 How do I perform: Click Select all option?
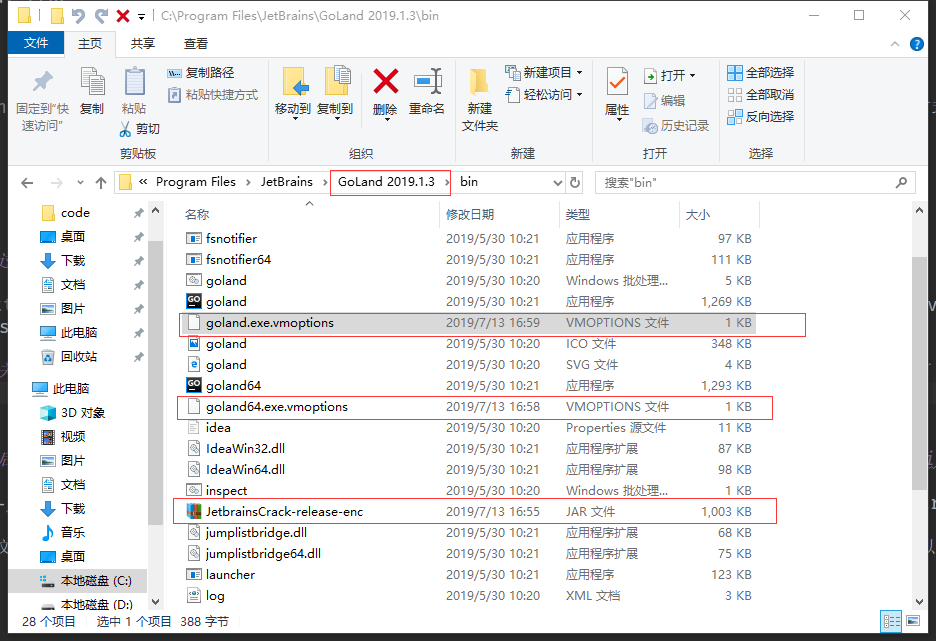point(760,73)
